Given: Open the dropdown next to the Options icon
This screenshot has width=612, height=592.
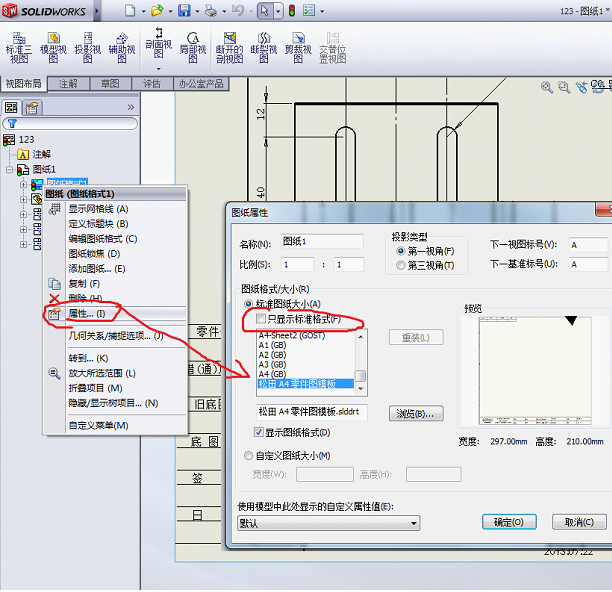Looking at the screenshot, I should (322, 11).
